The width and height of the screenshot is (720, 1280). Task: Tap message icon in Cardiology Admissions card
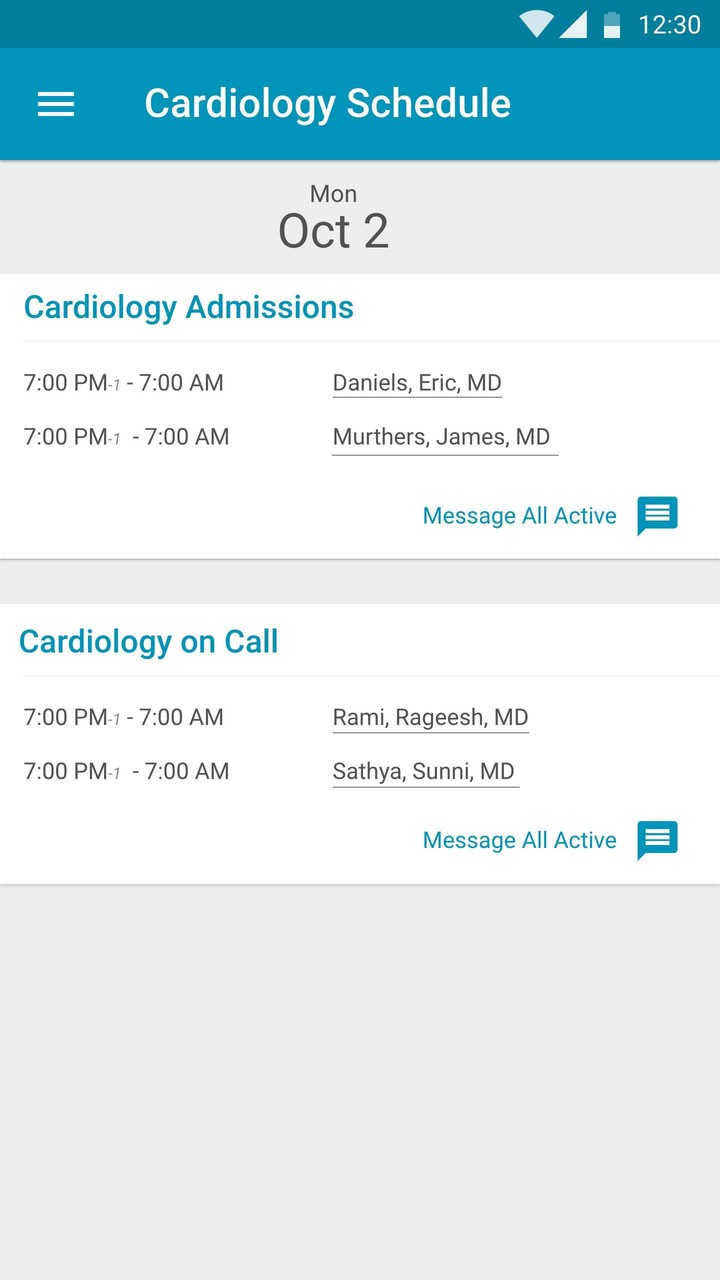tap(657, 515)
